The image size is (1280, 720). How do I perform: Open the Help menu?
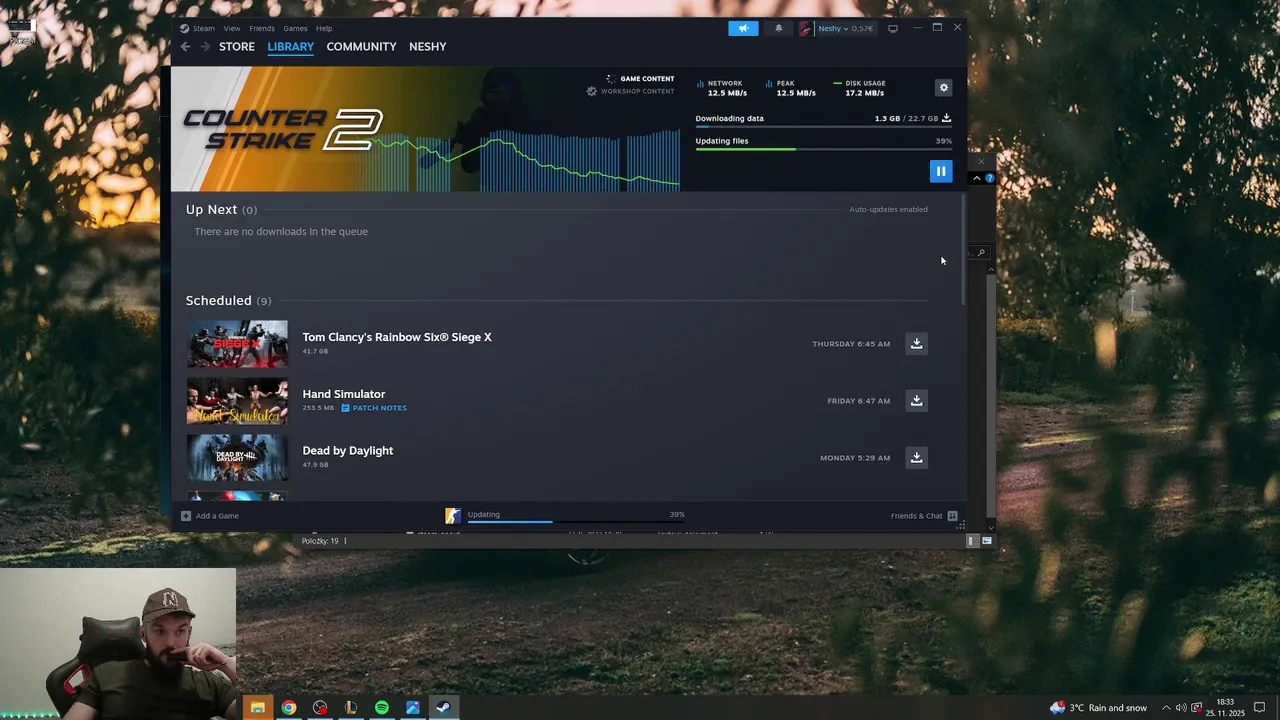324,28
